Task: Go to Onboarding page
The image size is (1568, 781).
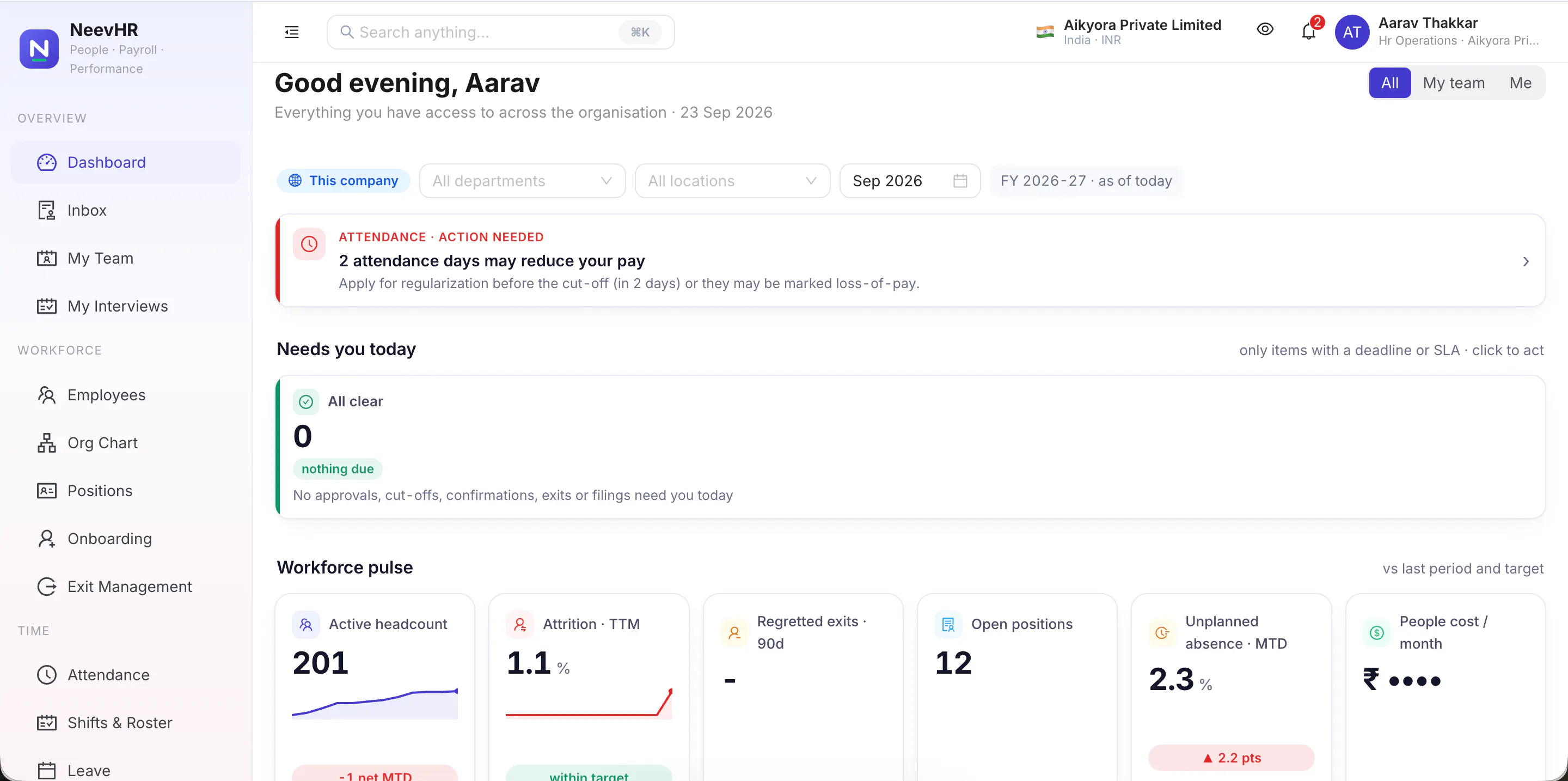Action: pos(125,539)
